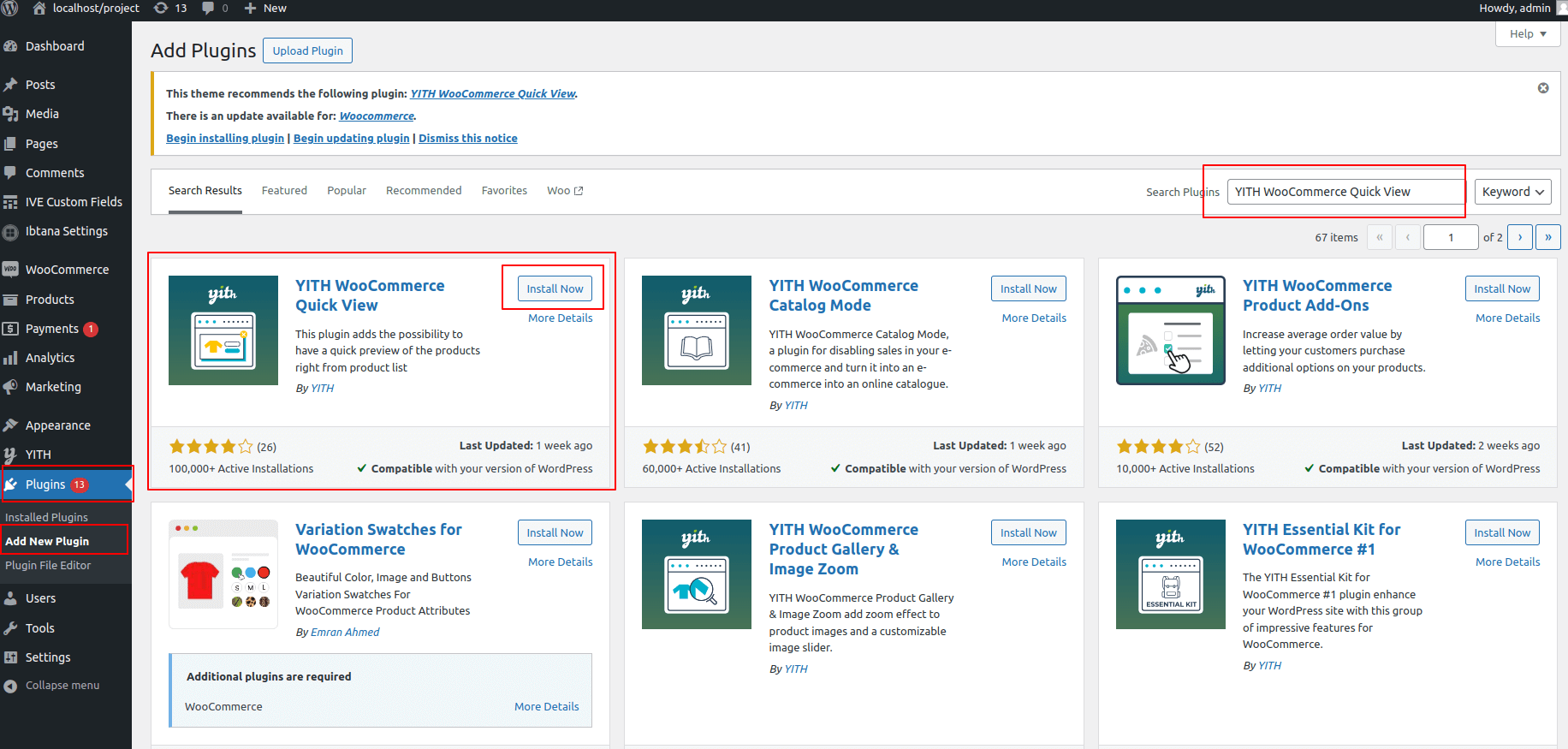Open the updates icon showing 13
This screenshot has width=1568, height=749.
pyautogui.click(x=170, y=8)
